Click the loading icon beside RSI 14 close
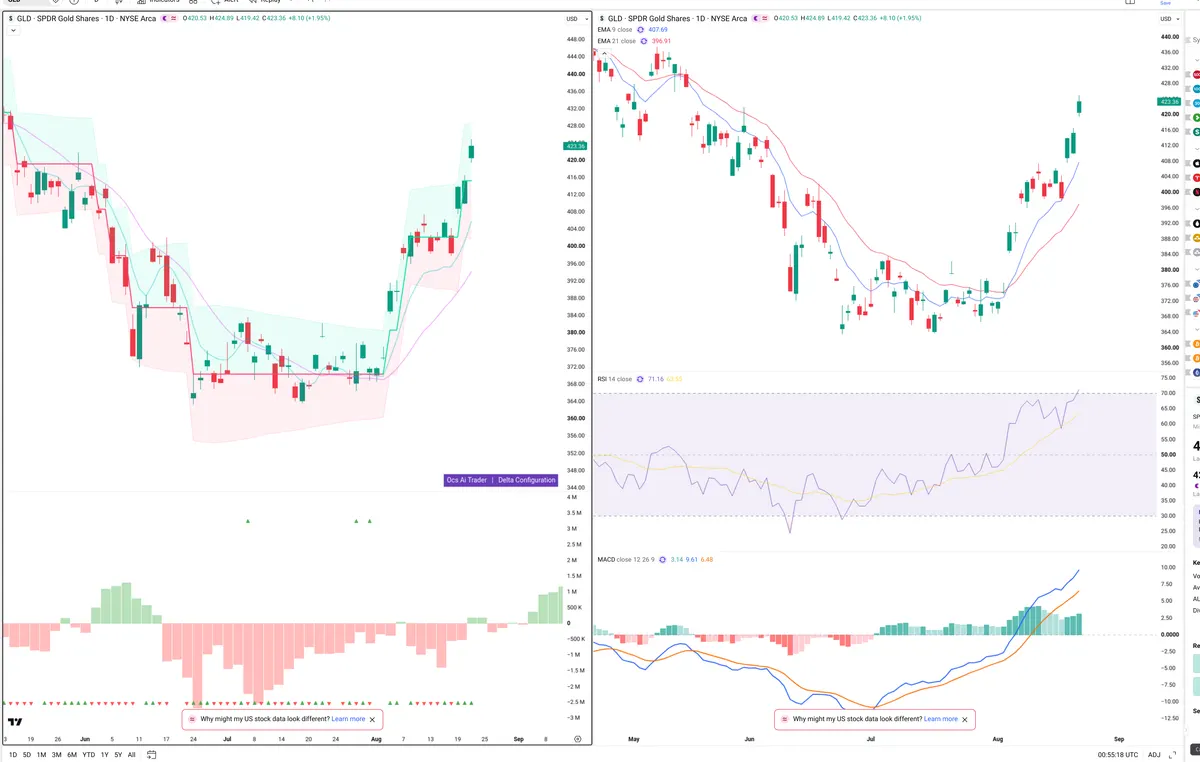 coord(640,379)
